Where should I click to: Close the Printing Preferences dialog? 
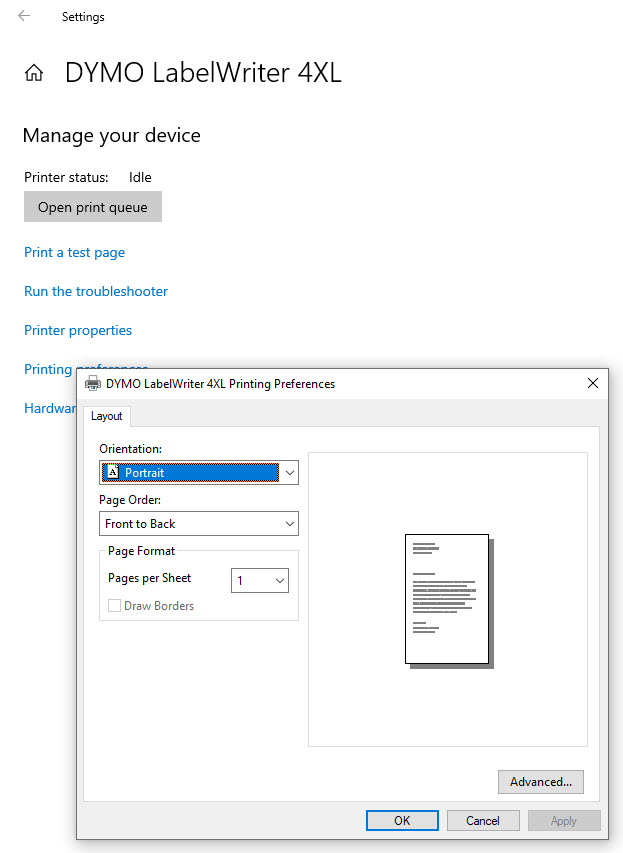point(593,383)
